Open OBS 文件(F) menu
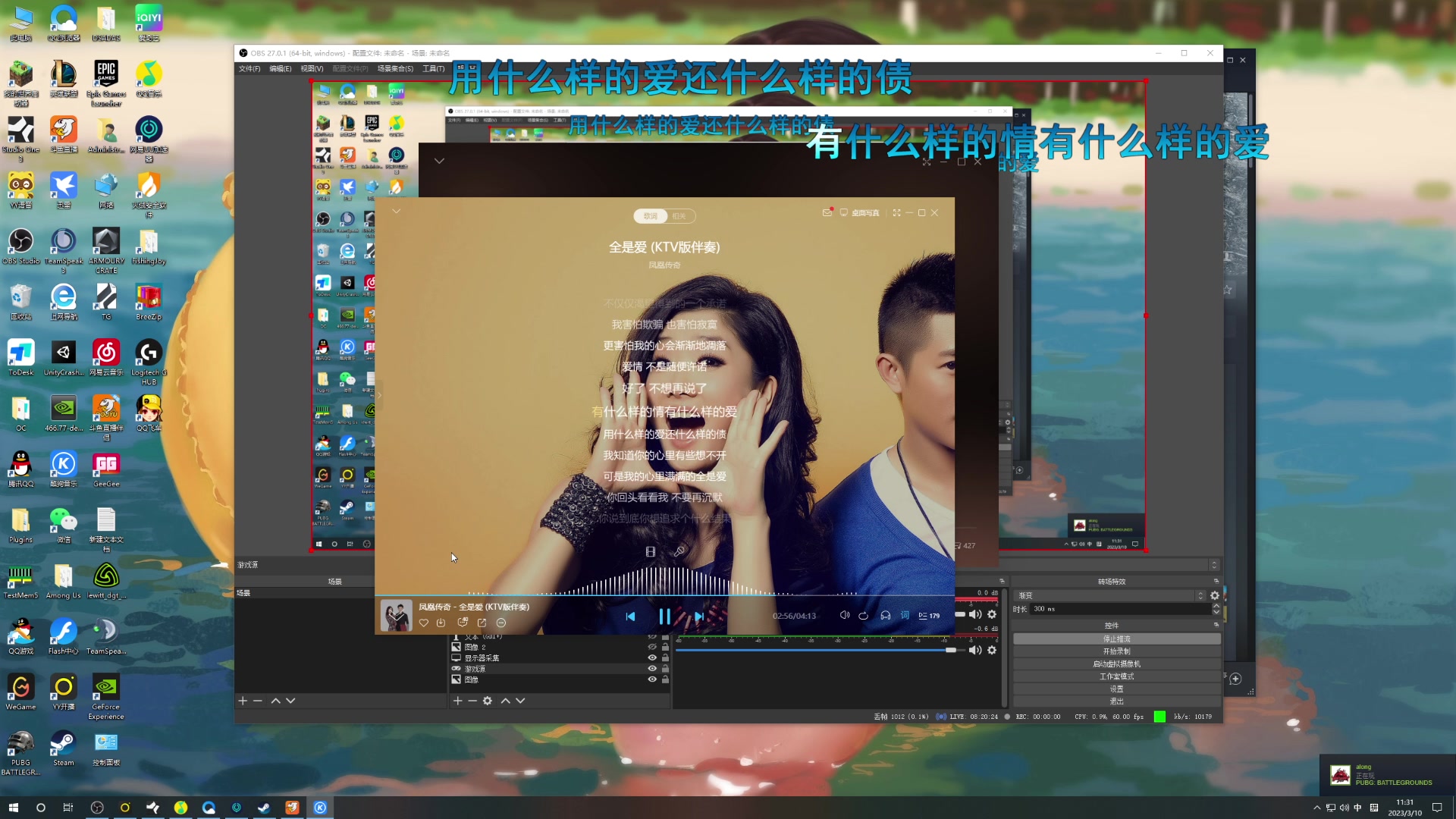This screenshot has width=1456, height=819. pyautogui.click(x=249, y=69)
